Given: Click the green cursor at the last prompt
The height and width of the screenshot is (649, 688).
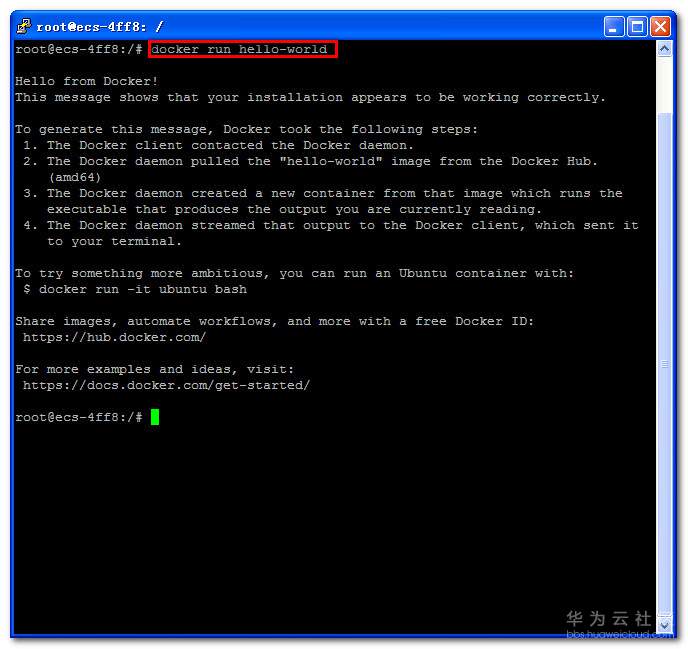Looking at the screenshot, I should (155, 417).
